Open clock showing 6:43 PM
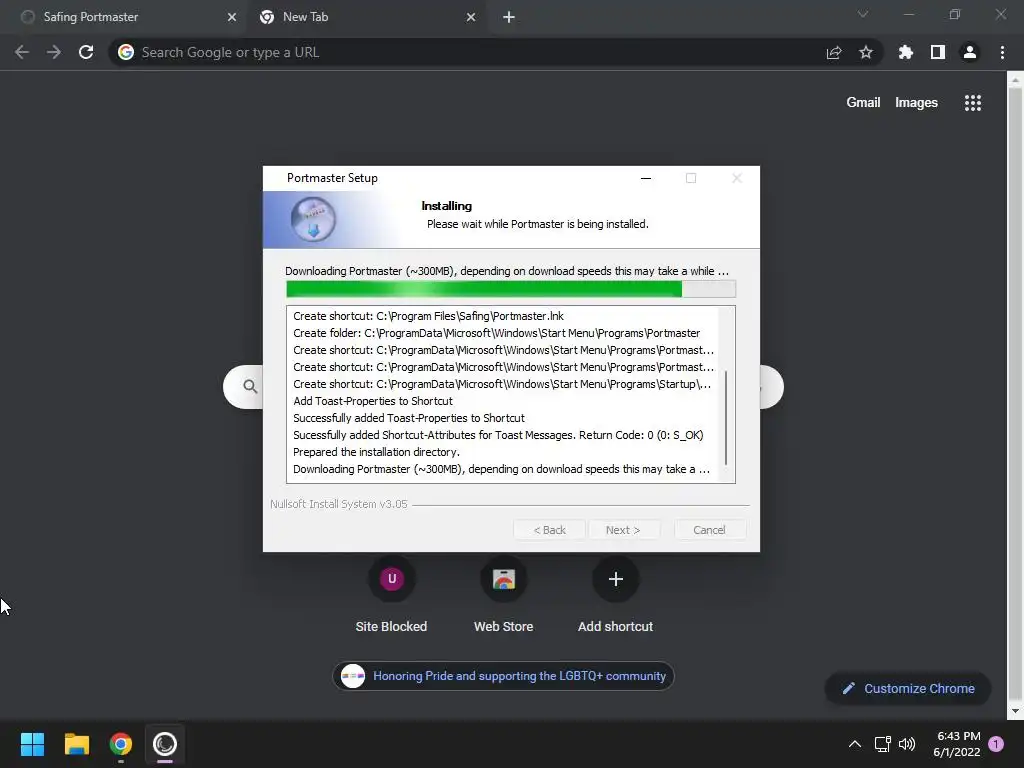The height and width of the screenshot is (768, 1024). coord(957,744)
